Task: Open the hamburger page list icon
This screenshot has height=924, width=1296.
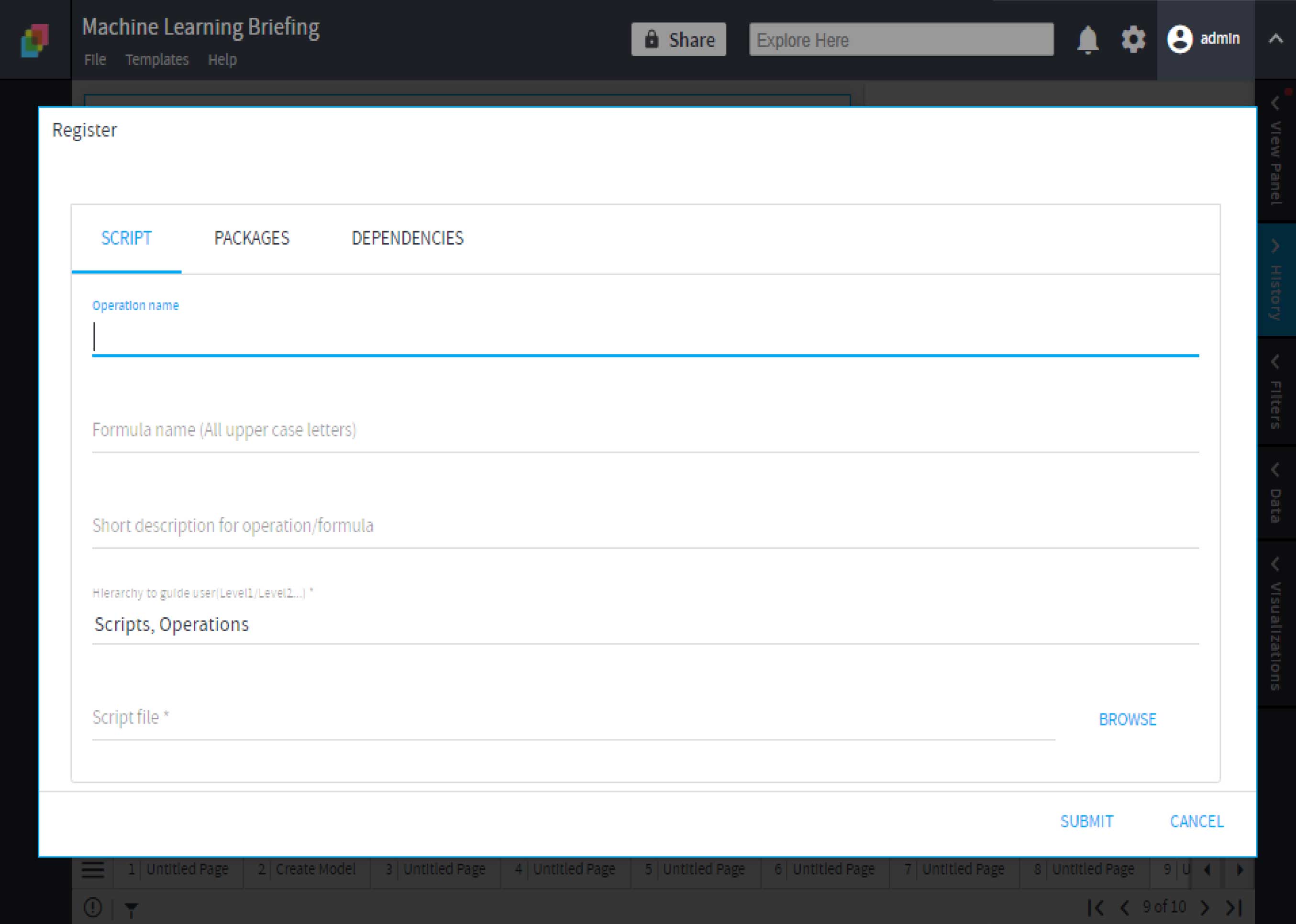Action: pyautogui.click(x=93, y=869)
